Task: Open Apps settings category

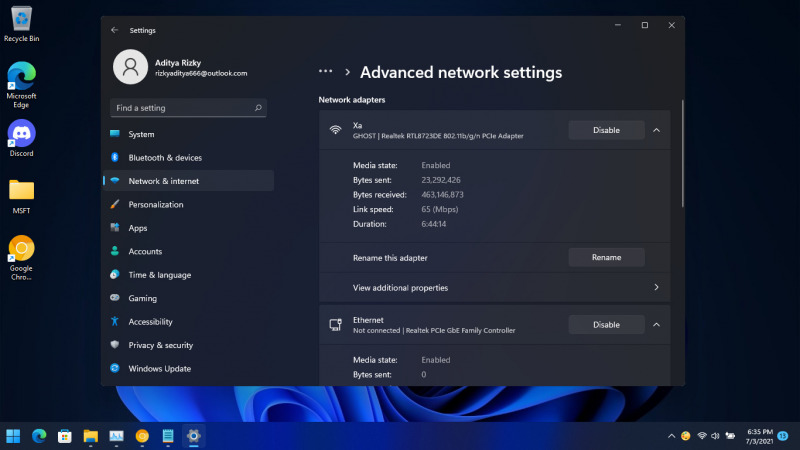Action: coord(189,228)
